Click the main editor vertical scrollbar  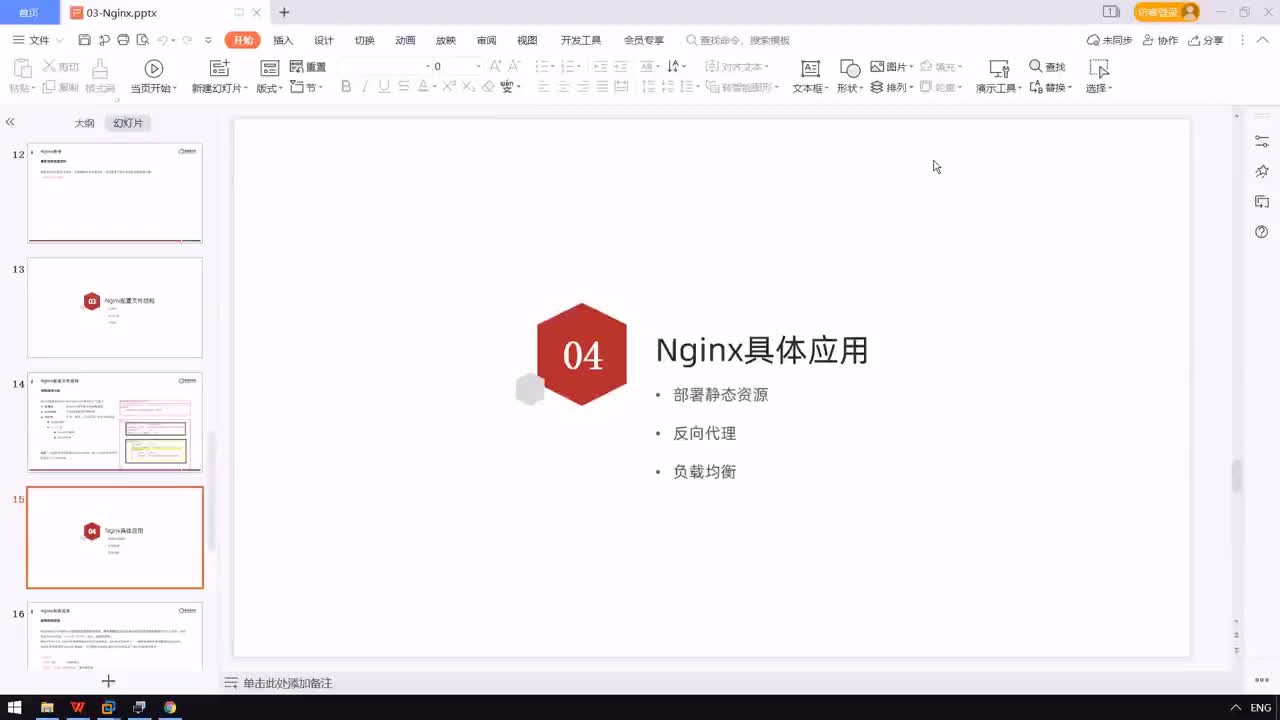(x=1237, y=476)
